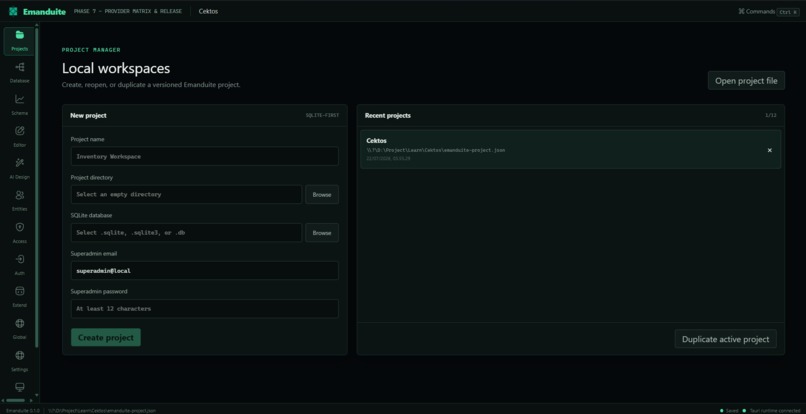
Task: Open the Settings sidebar section
Action: click(20, 361)
